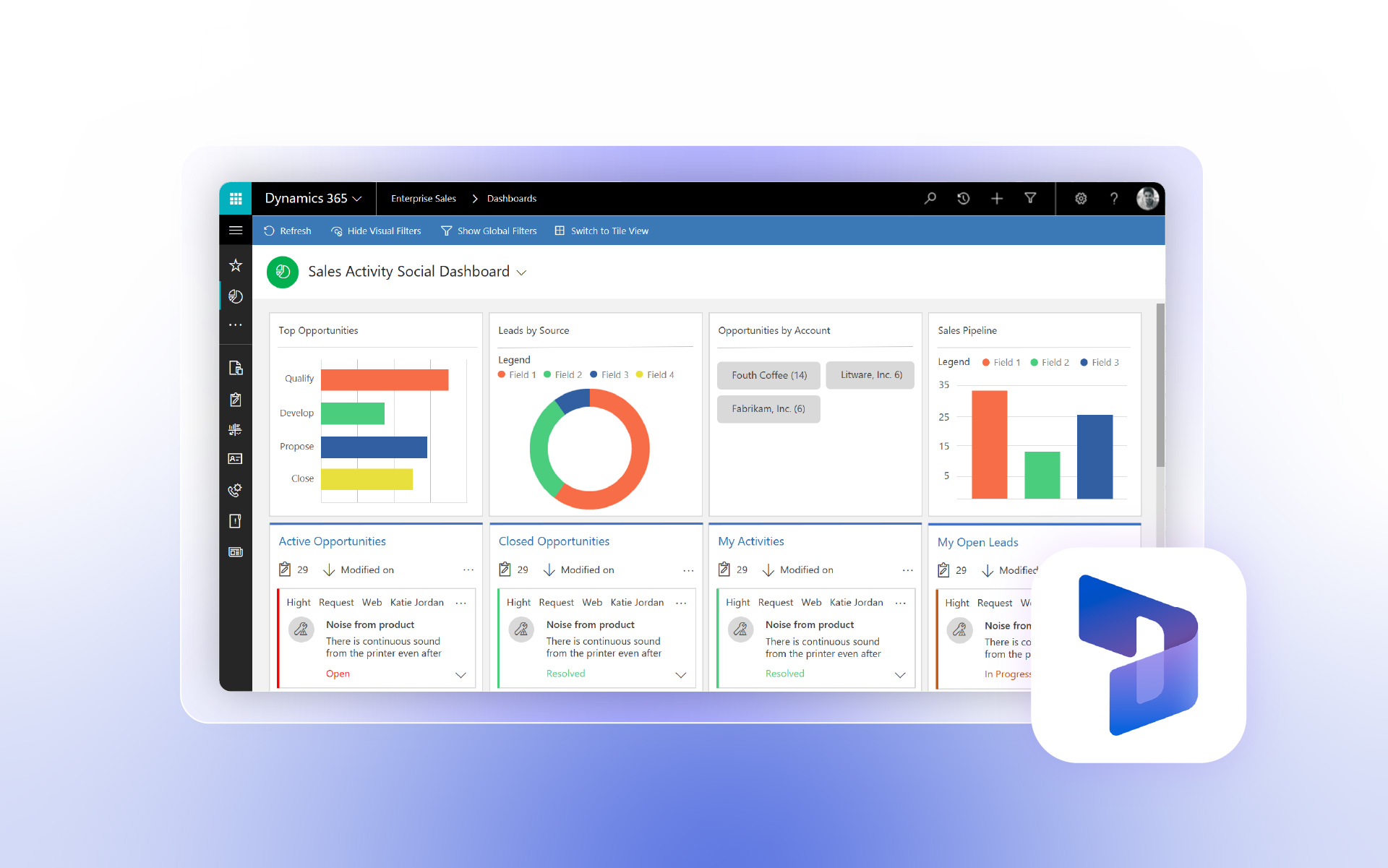Expand the Sales Activity Social Dashboard dropdown

[x=524, y=272]
